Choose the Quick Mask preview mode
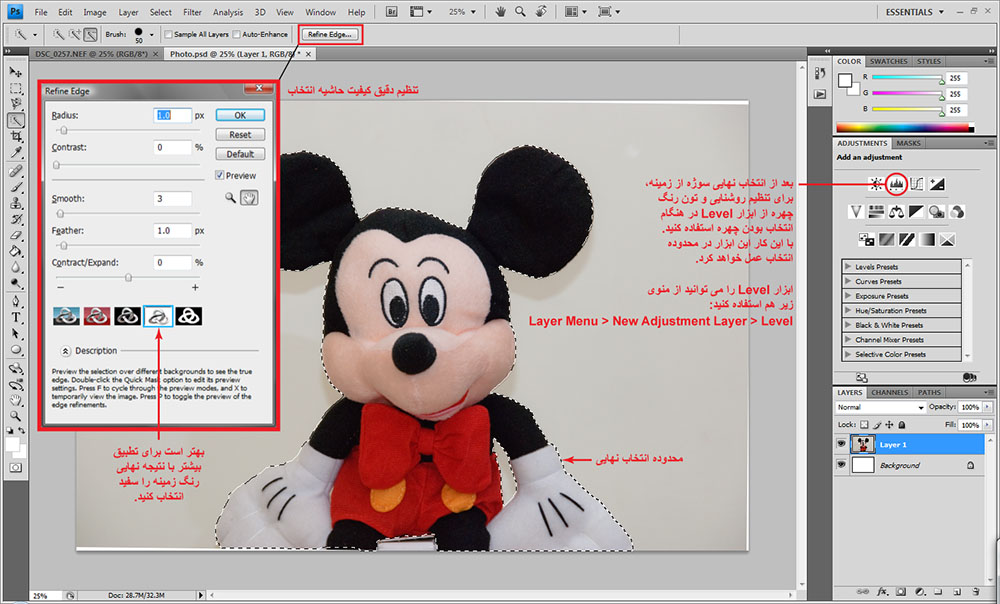1000x604 pixels. pos(97,316)
